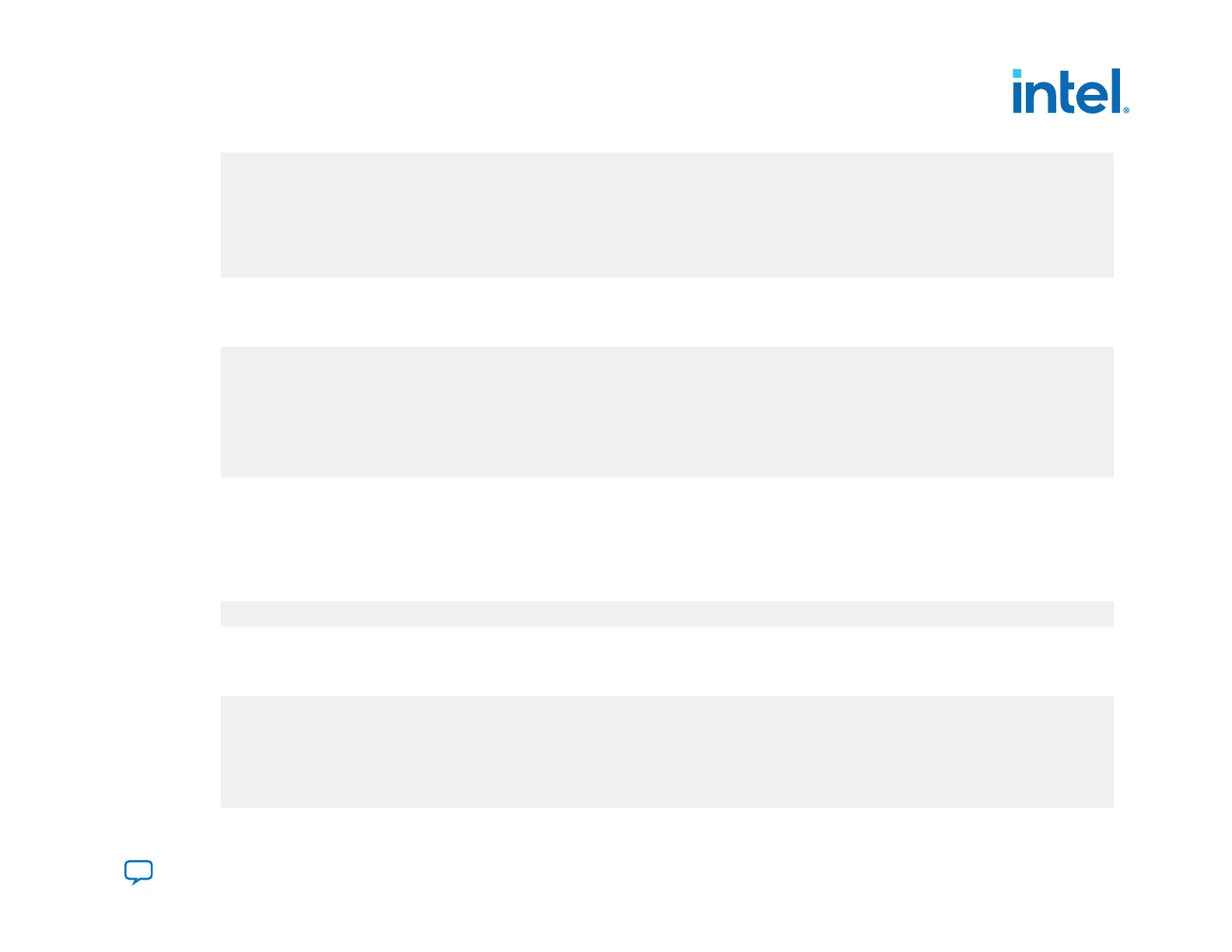Click the Intel logo
The image size is (1232, 952).
tap(1069, 92)
